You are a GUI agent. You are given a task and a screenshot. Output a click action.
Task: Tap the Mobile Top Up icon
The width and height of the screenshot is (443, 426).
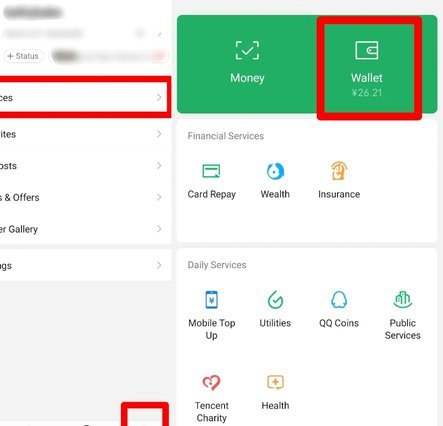(x=212, y=300)
